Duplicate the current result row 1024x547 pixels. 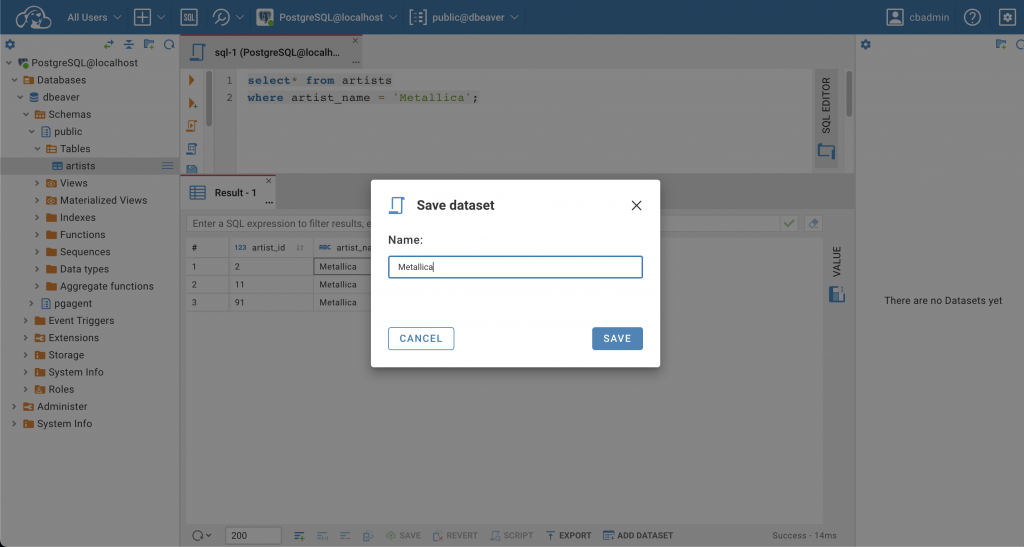click(322, 535)
